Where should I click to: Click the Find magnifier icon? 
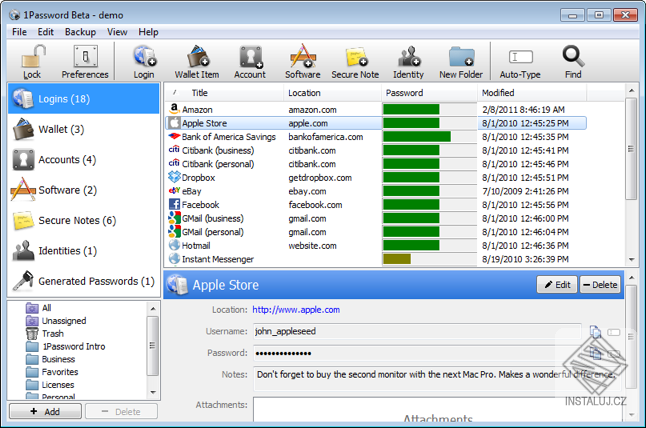[573, 56]
